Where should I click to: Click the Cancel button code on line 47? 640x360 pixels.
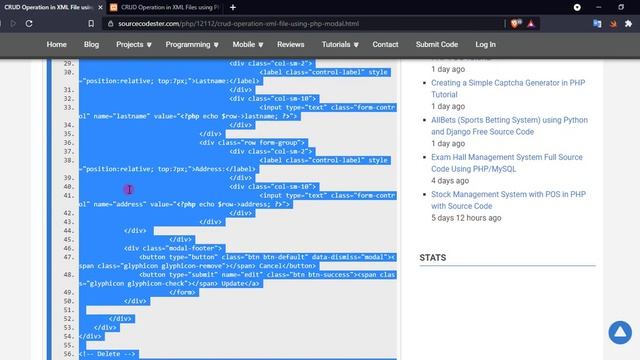[237, 262]
